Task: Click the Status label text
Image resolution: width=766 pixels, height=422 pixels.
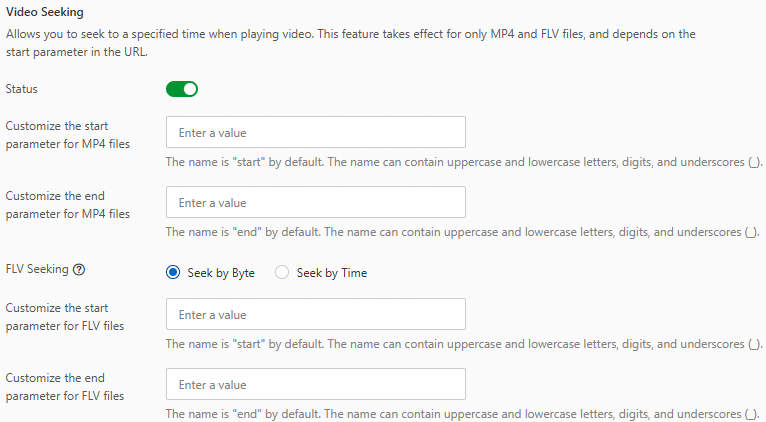Action: pyautogui.click(x=22, y=89)
